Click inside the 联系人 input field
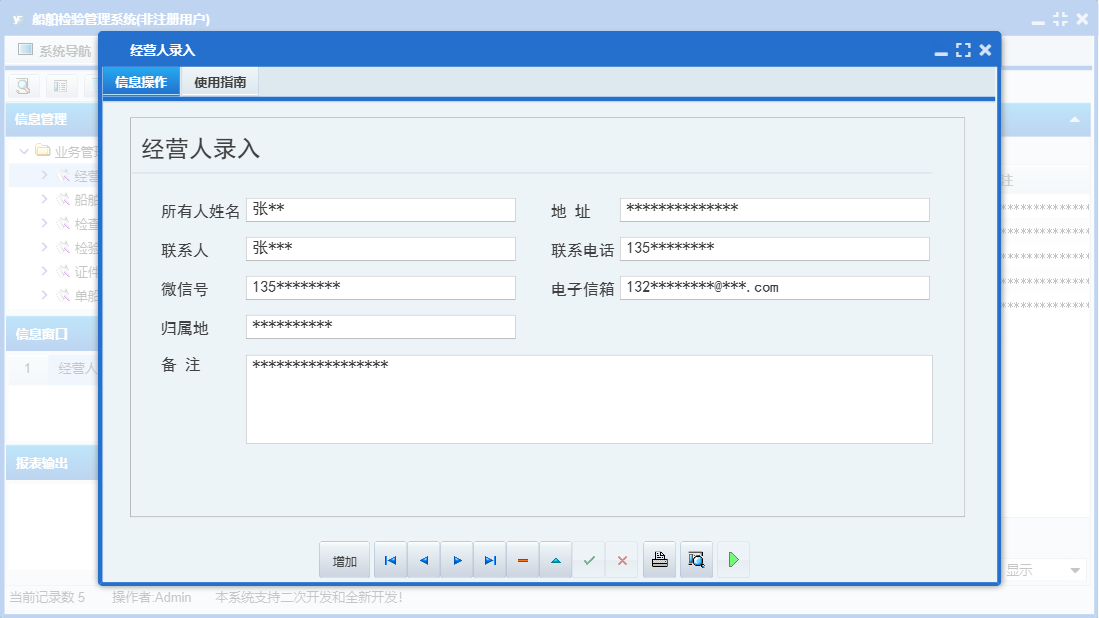This screenshot has height=618, width=1099. [381, 248]
